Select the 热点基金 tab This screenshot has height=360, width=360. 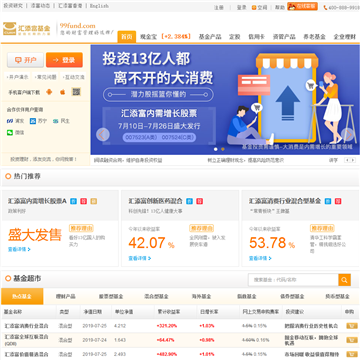[22, 296]
